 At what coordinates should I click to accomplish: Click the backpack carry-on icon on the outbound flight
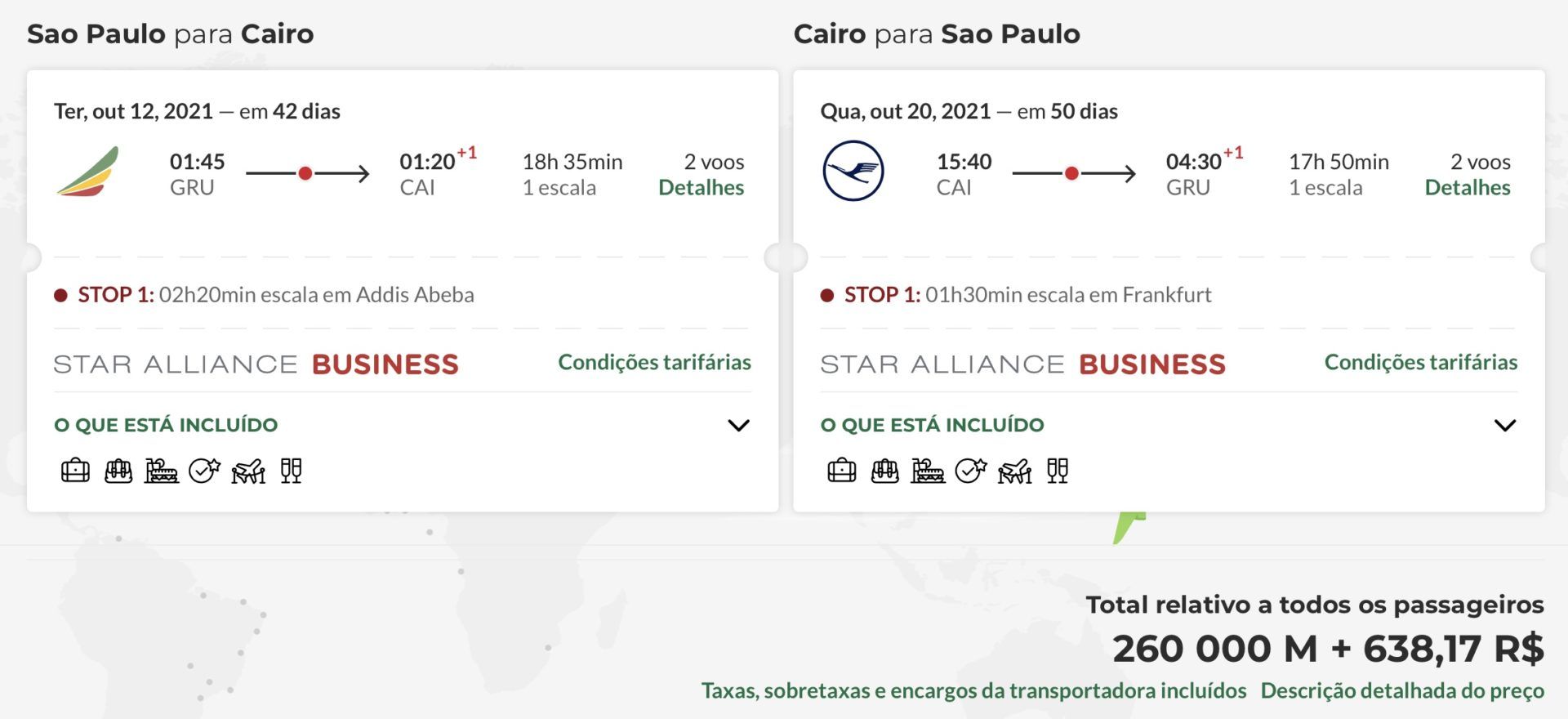(x=118, y=471)
